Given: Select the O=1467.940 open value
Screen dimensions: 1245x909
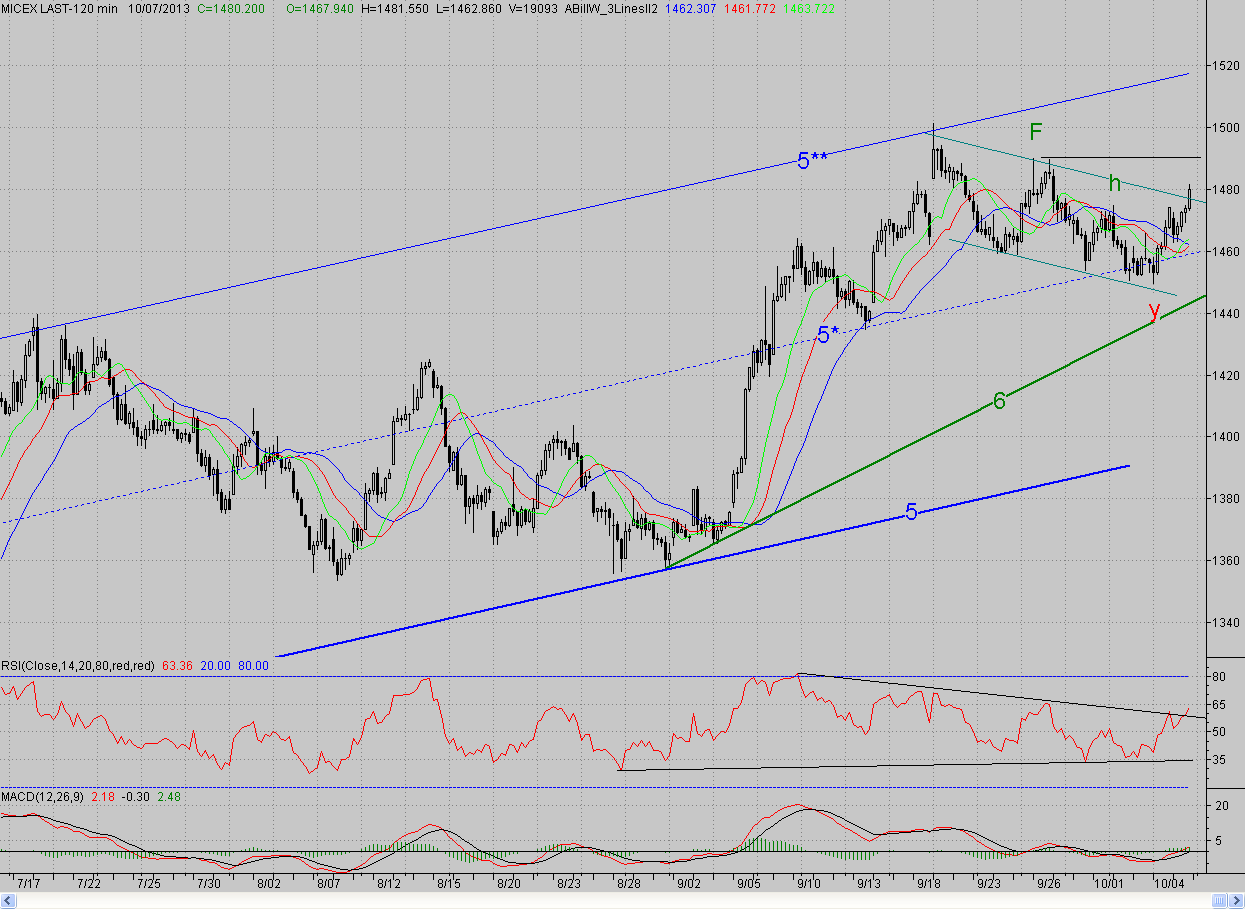Looking at the screenshot, I should click(320, 8).
